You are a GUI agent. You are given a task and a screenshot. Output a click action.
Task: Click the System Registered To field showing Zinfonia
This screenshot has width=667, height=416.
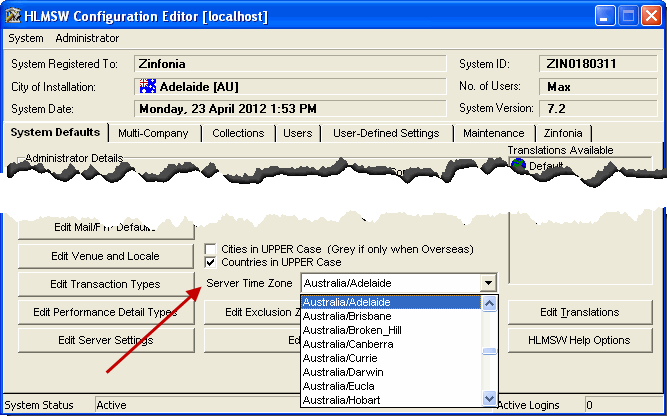[x=290, y=64]
